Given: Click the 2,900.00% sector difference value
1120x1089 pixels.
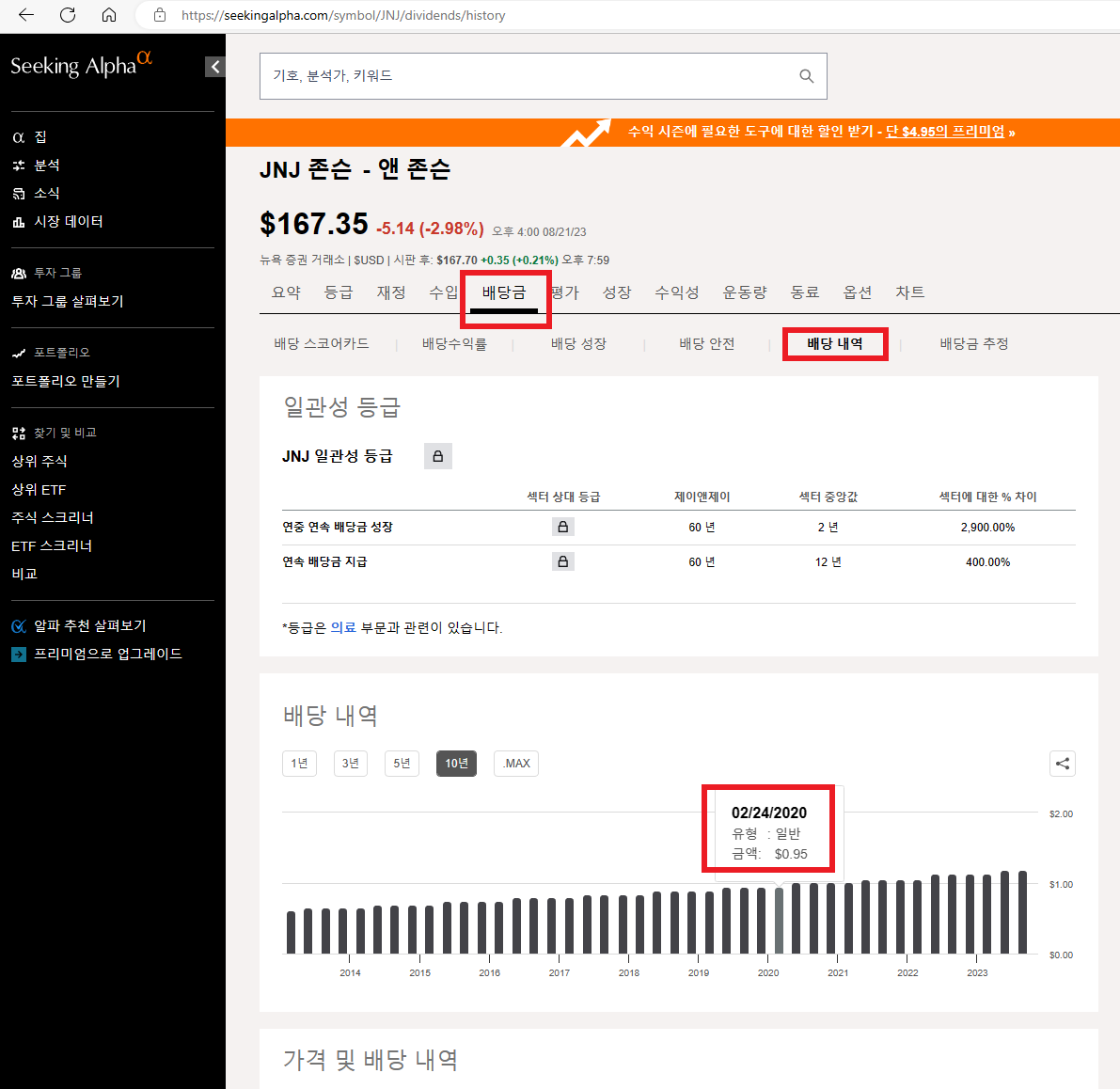Looking at the screenshot, I should point(987,527).
